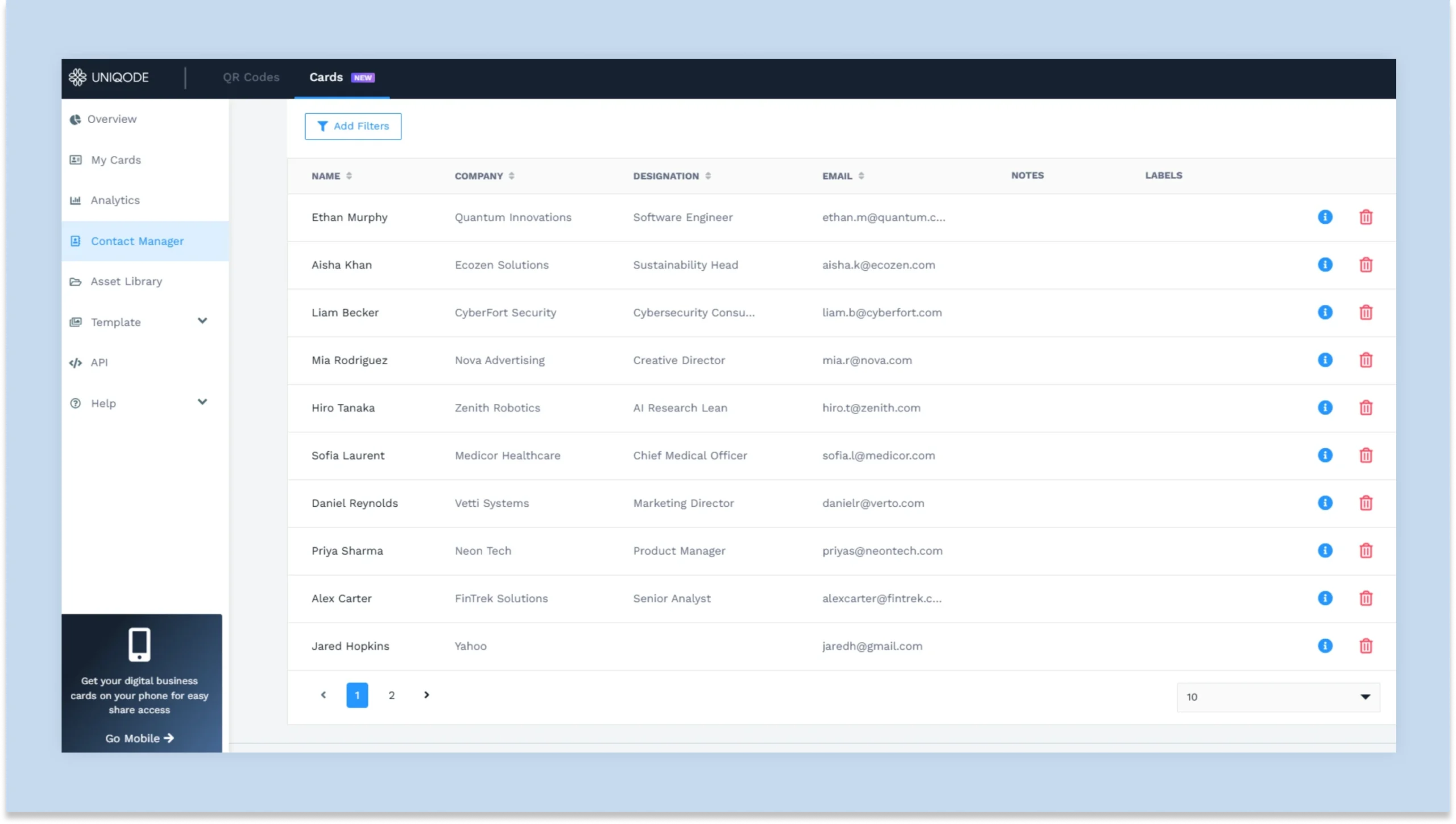The image size is (1456, 824).
Task: Click the Quantum Innovations company cell
Action: (512, 217)
